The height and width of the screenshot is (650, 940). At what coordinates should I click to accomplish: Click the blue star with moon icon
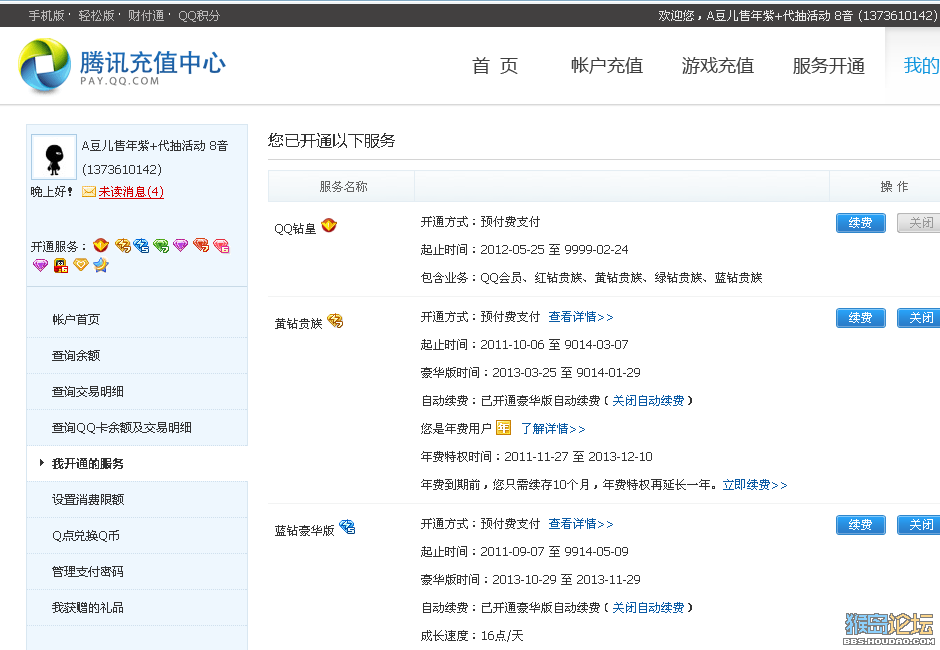pos(101,264)
